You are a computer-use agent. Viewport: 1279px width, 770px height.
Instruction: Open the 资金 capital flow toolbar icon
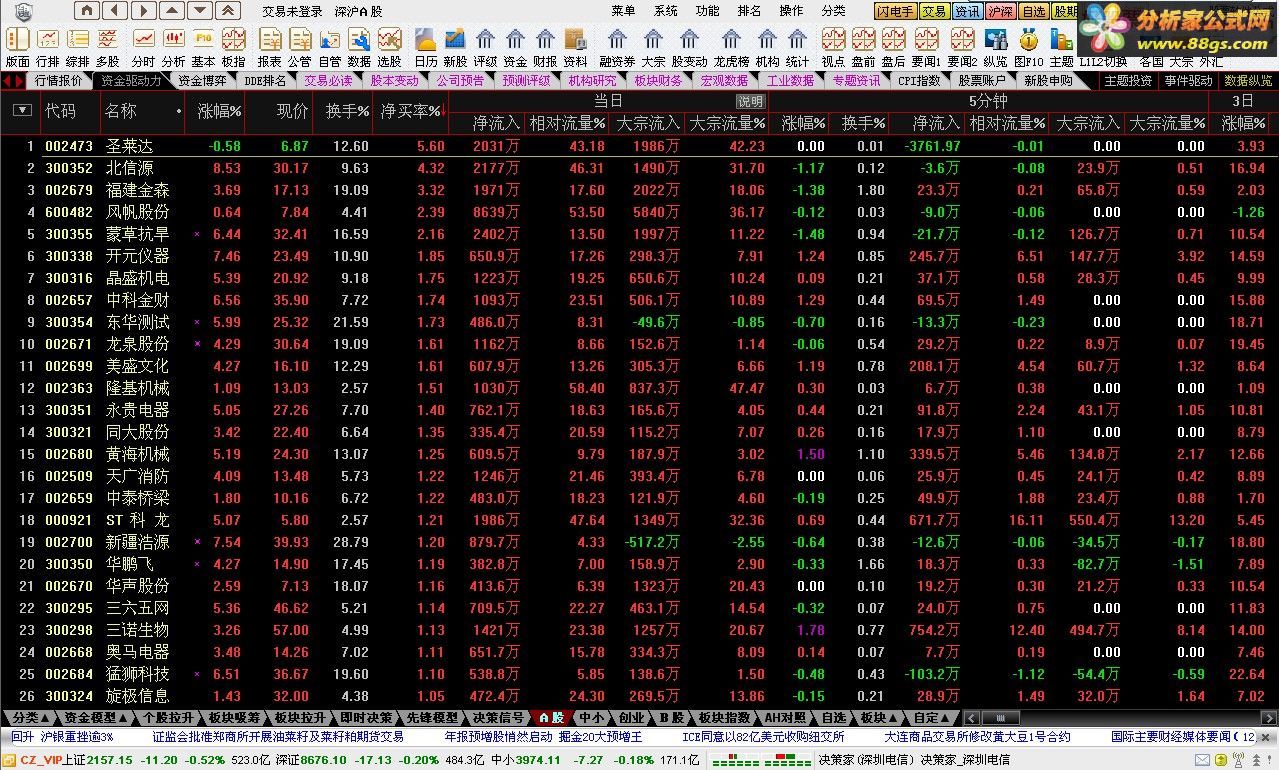(x=515, y=47)
